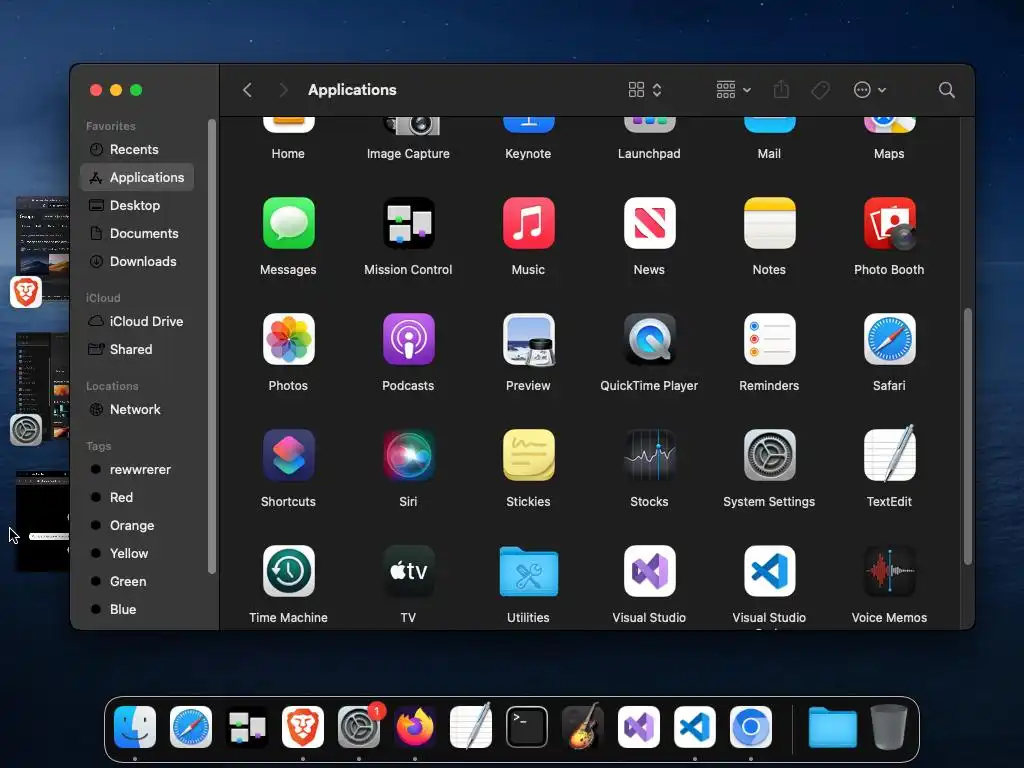This screenshot has width=1024, height=768.
Task: Select the Time Machine app icon
Action: 289,571
